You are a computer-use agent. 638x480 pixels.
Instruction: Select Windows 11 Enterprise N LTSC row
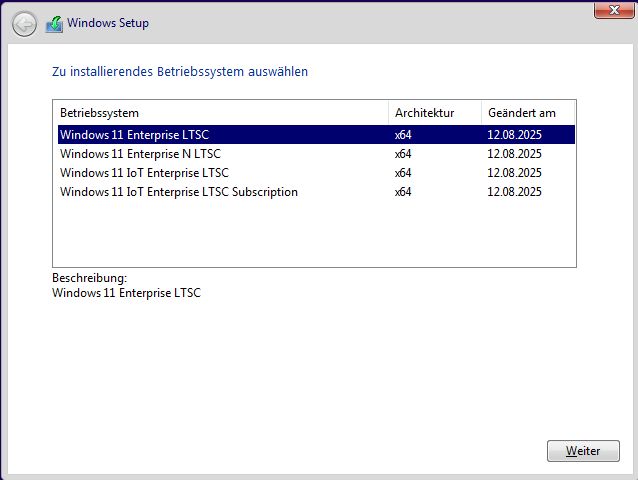tap(316, 154)
